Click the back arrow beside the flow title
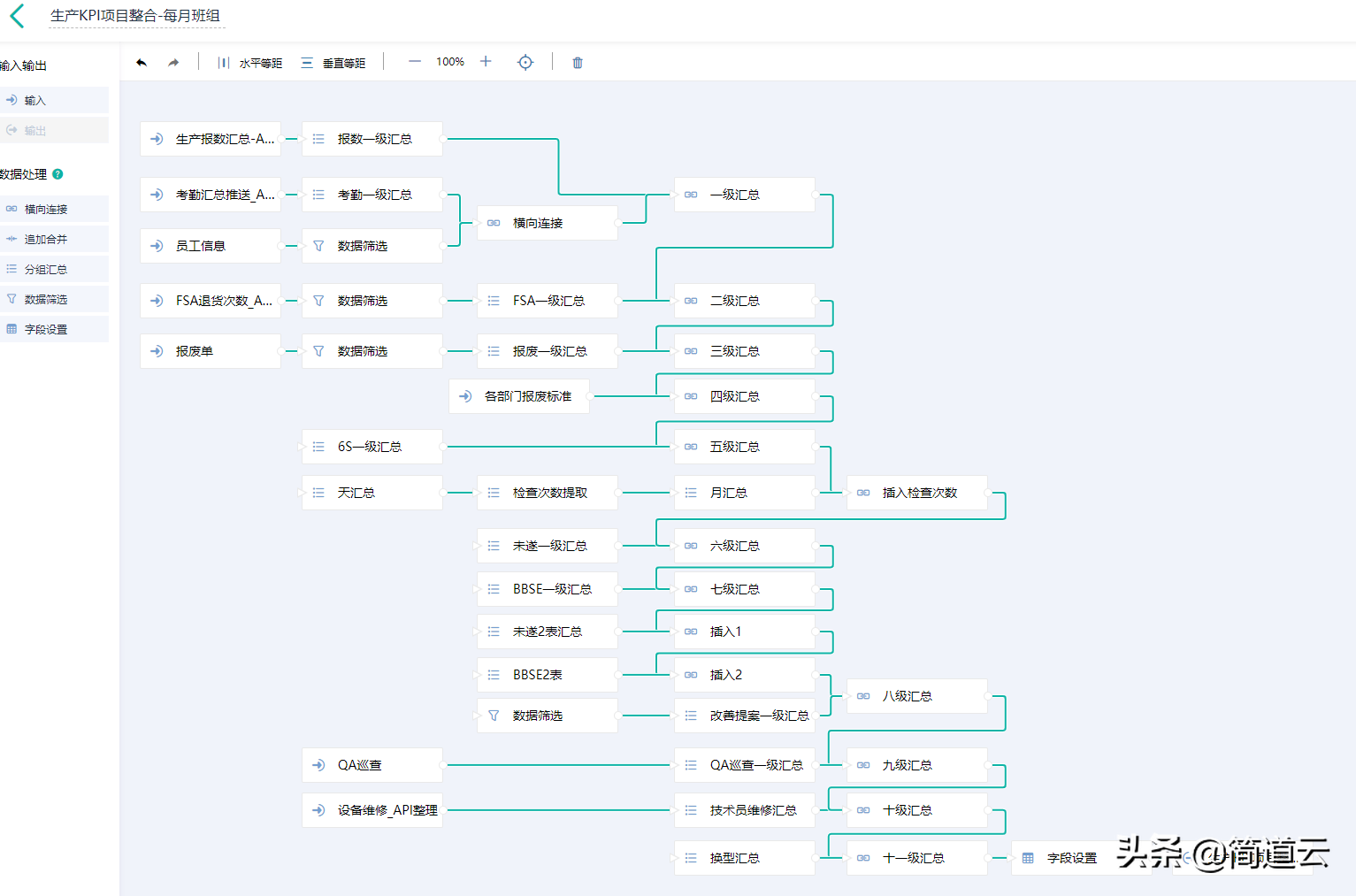 (x=17, y=16)
